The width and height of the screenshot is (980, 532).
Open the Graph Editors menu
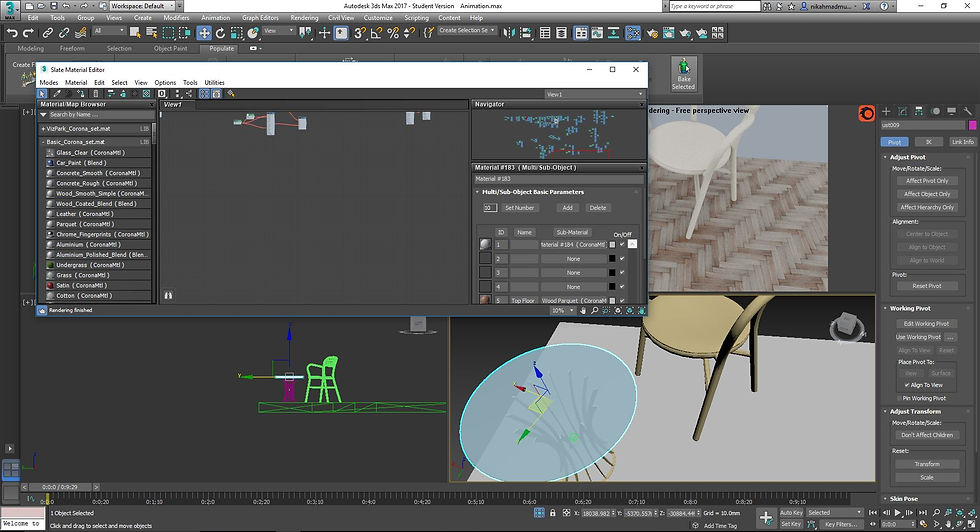coord(261,18)
